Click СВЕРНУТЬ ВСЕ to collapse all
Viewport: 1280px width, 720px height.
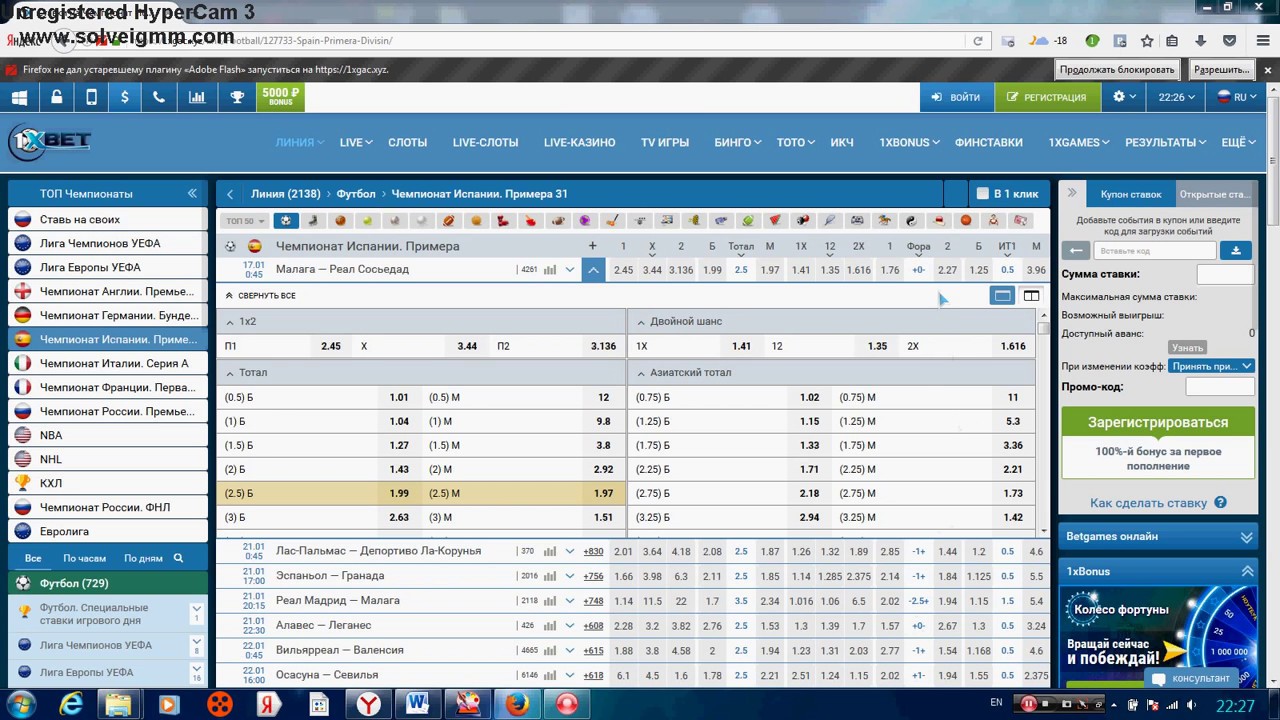coord(260,296)
